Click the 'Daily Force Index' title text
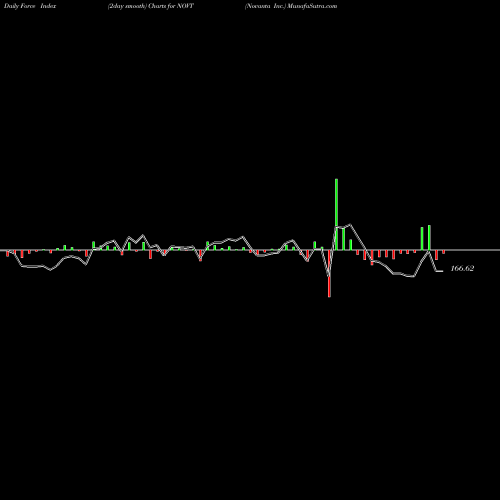The image size is (500, 500). (x=30, y=6)
